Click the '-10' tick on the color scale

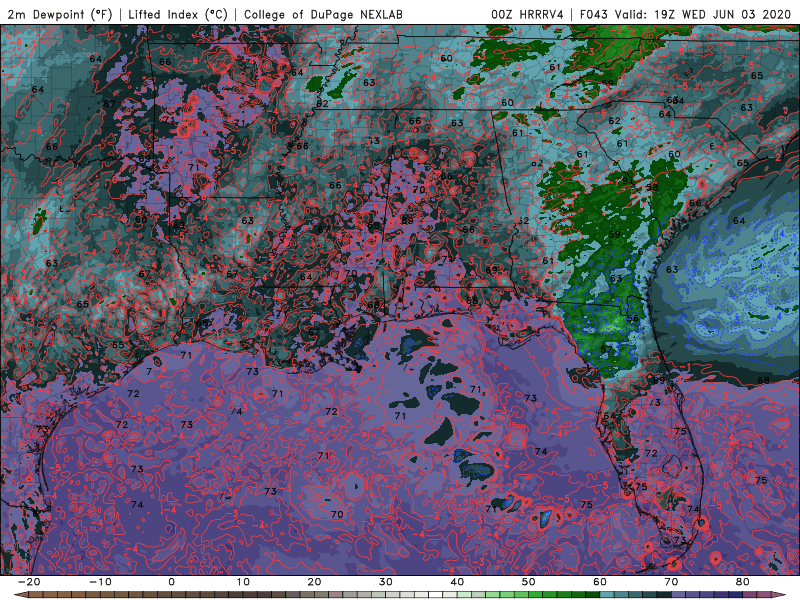coord(99,582)
